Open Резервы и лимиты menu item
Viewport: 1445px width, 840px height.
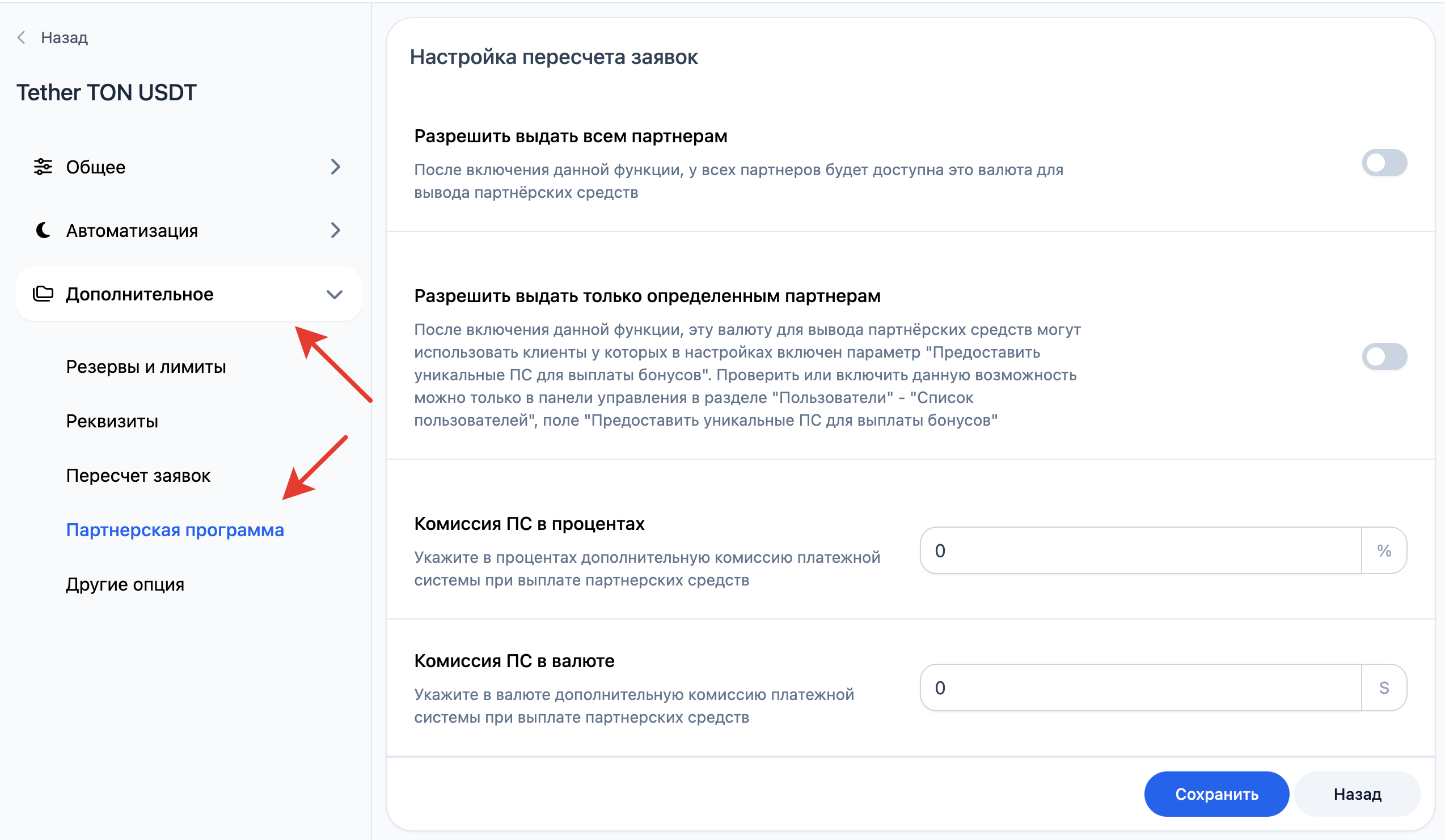tap(146, 367)
